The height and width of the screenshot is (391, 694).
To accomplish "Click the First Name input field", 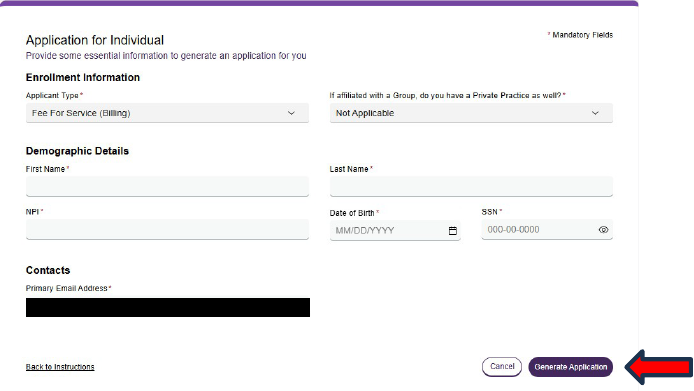I will click(167, 186).
